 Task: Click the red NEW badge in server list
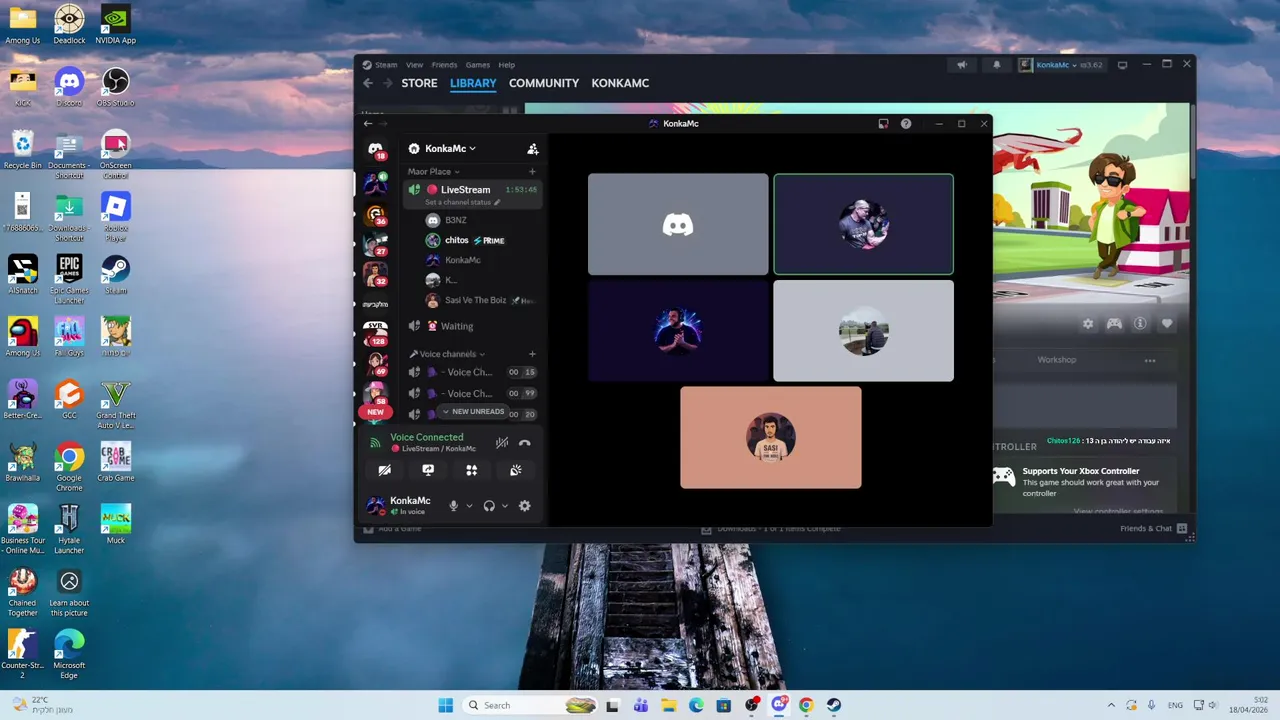(x=375, y=412)
